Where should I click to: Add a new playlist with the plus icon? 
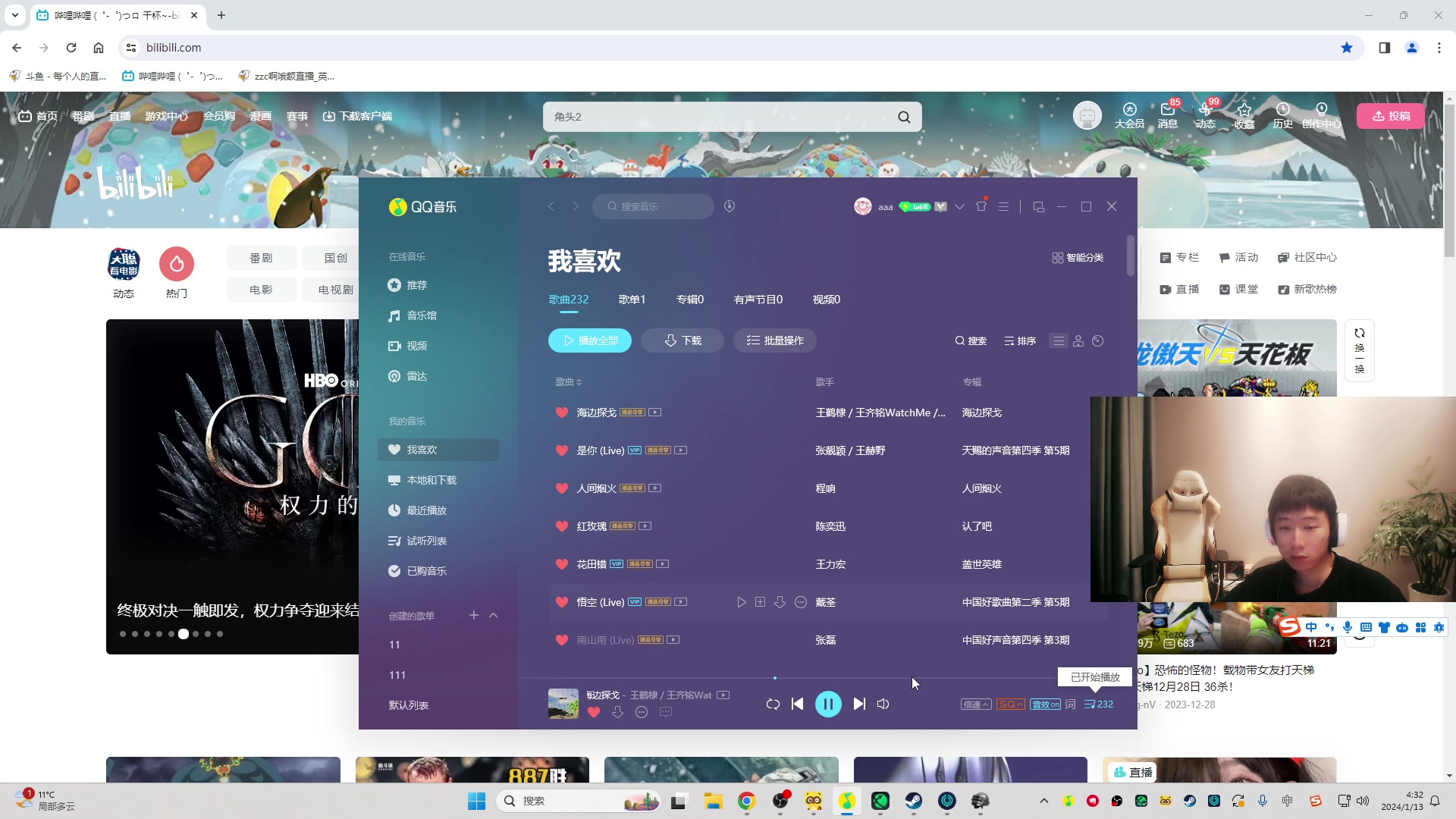[474, 615]
